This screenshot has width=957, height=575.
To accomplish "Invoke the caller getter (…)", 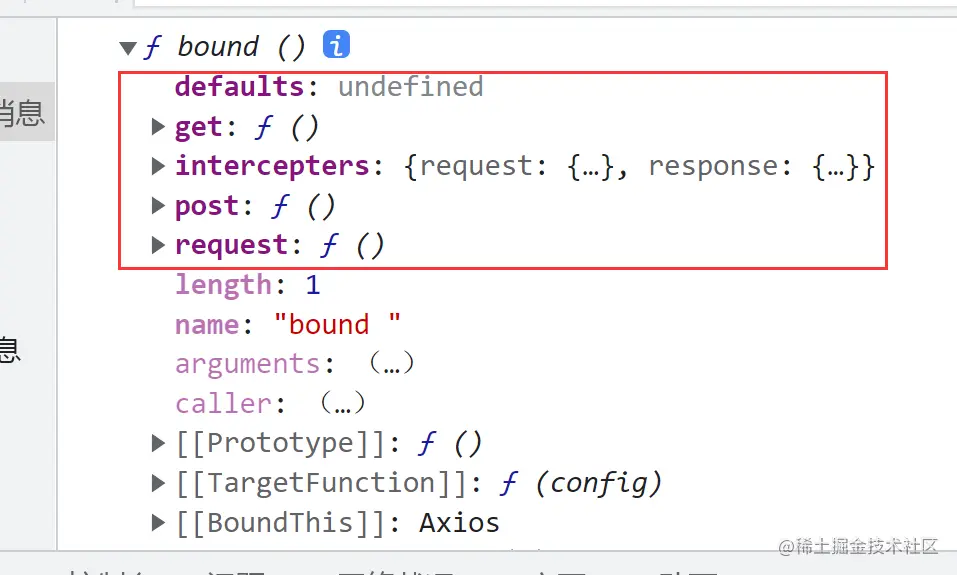I will (x=342, y=404).
